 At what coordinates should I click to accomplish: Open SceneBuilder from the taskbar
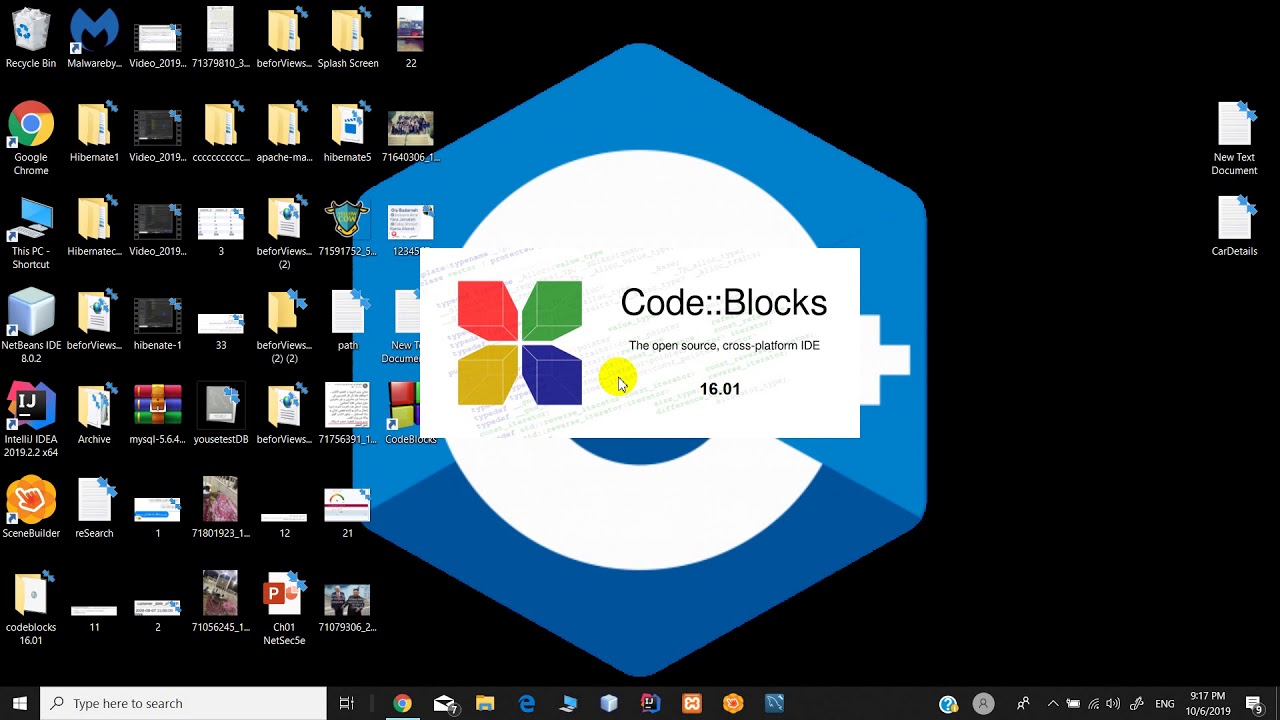click(x=733, y=703)
